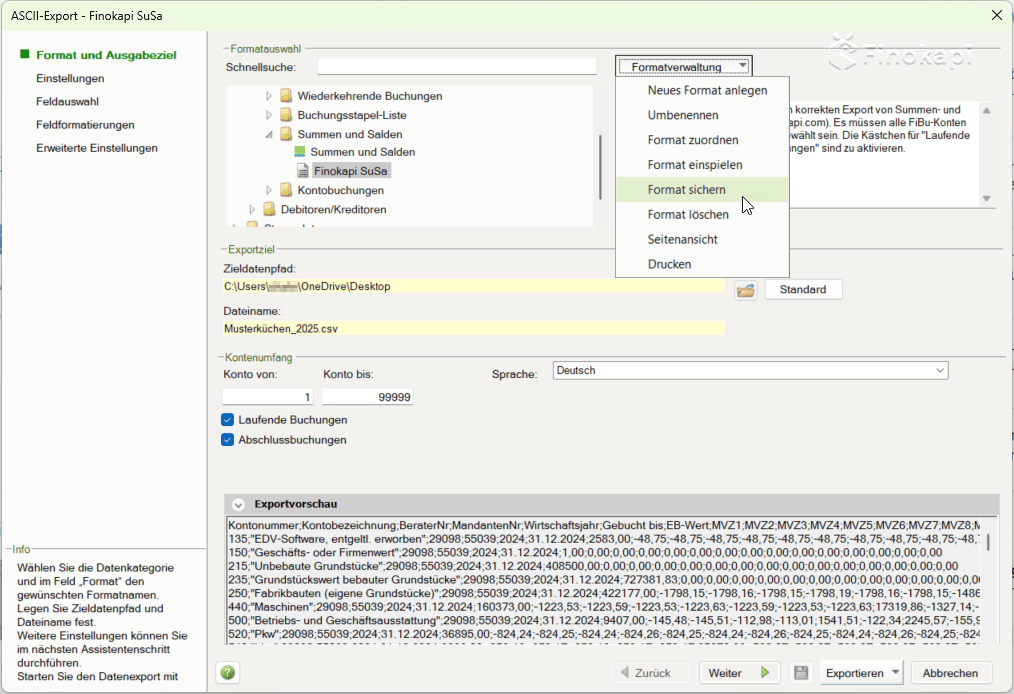The width and height of the screenshot is (1014, 694).
Task: Select Format einspielen menu entry
Action: (702, 165)
